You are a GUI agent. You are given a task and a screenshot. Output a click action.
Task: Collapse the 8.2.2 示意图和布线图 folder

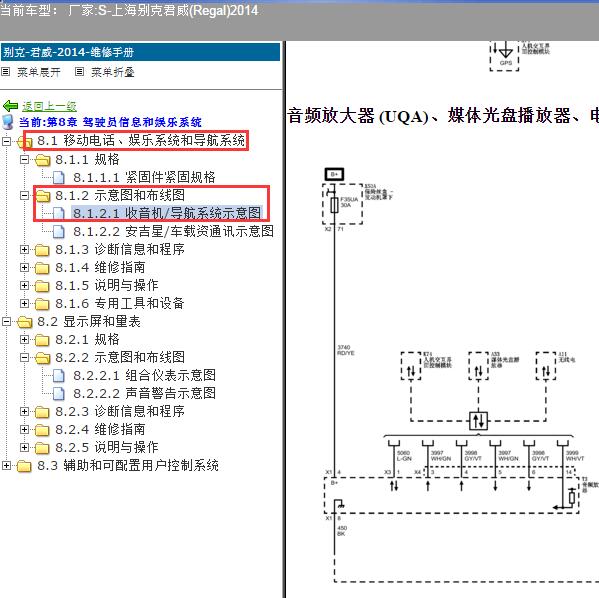coord(24,358)
